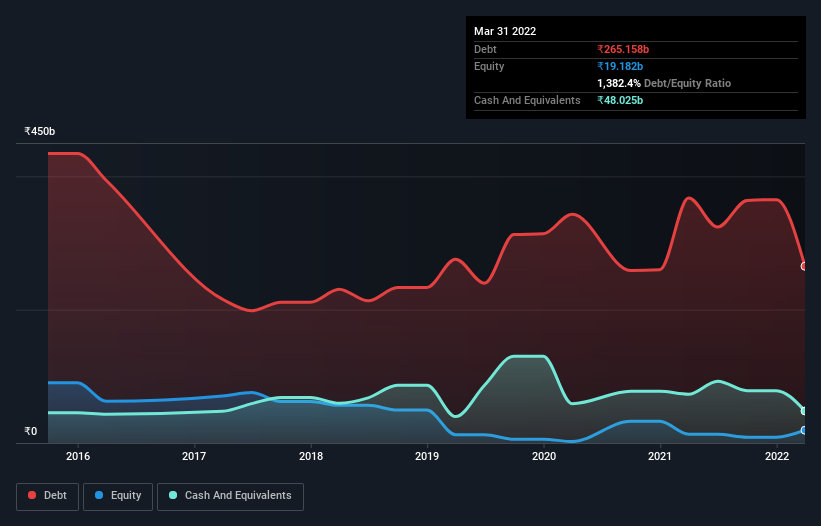Click the teal Cash endpoint marker
821x526 pixels.
pos(804,411)
